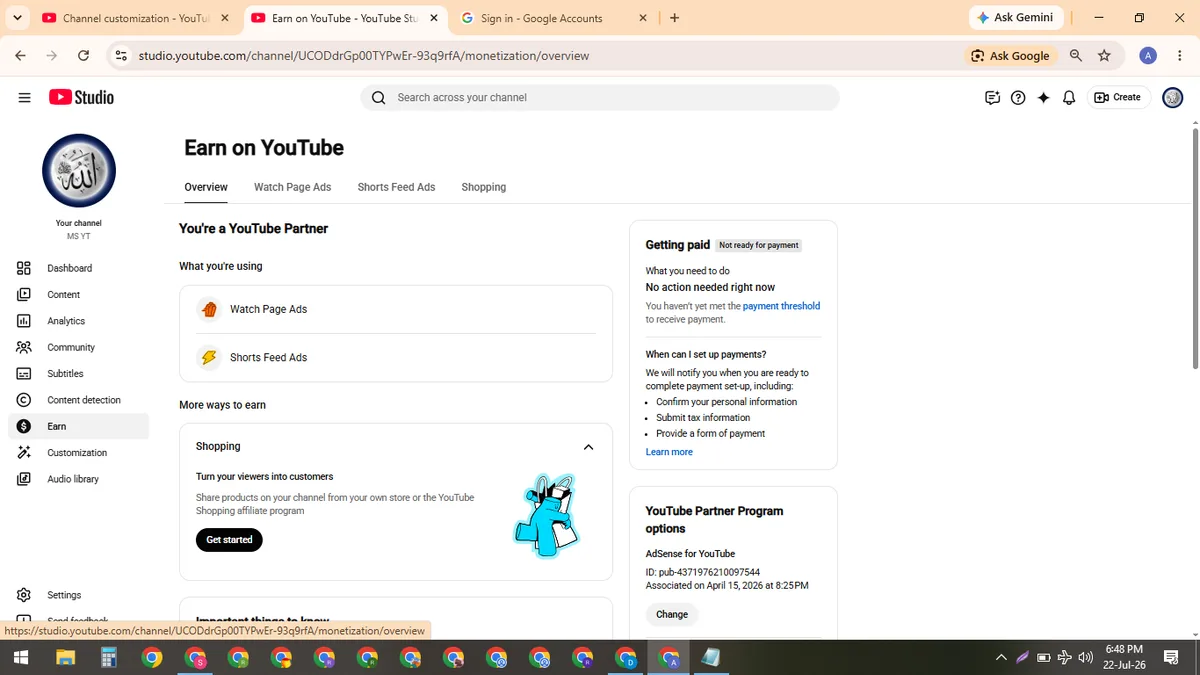Click the Ask Gemini button

pyautogui.click(x=1015, y=18)
